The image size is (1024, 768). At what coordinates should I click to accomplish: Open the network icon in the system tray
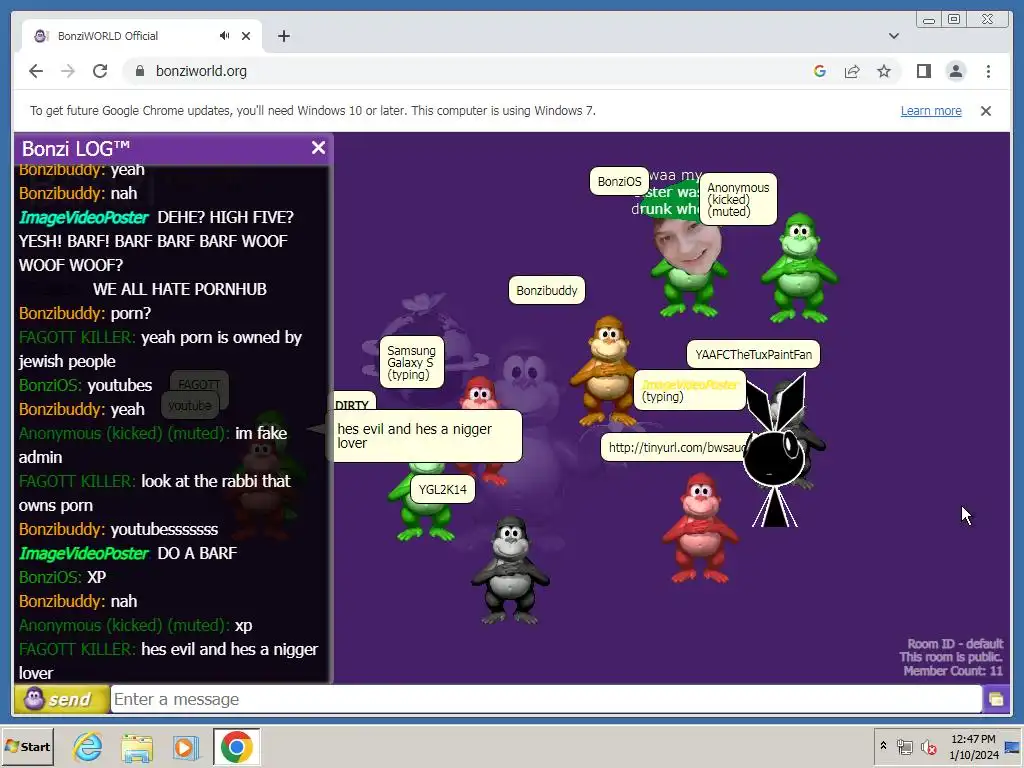click(x=904, y=746)
